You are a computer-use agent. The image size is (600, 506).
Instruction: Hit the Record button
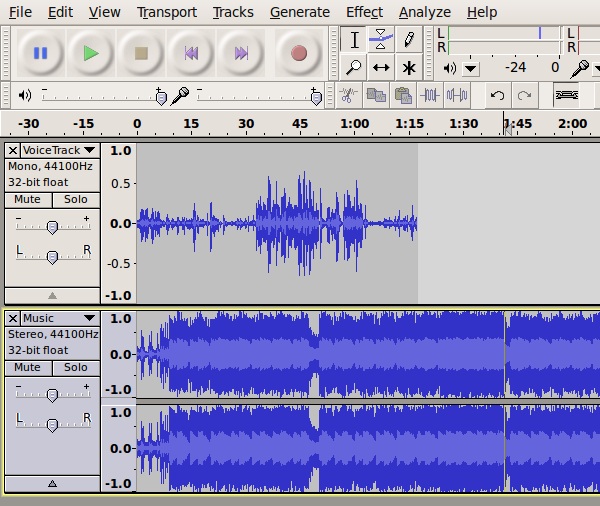(298, 53)
